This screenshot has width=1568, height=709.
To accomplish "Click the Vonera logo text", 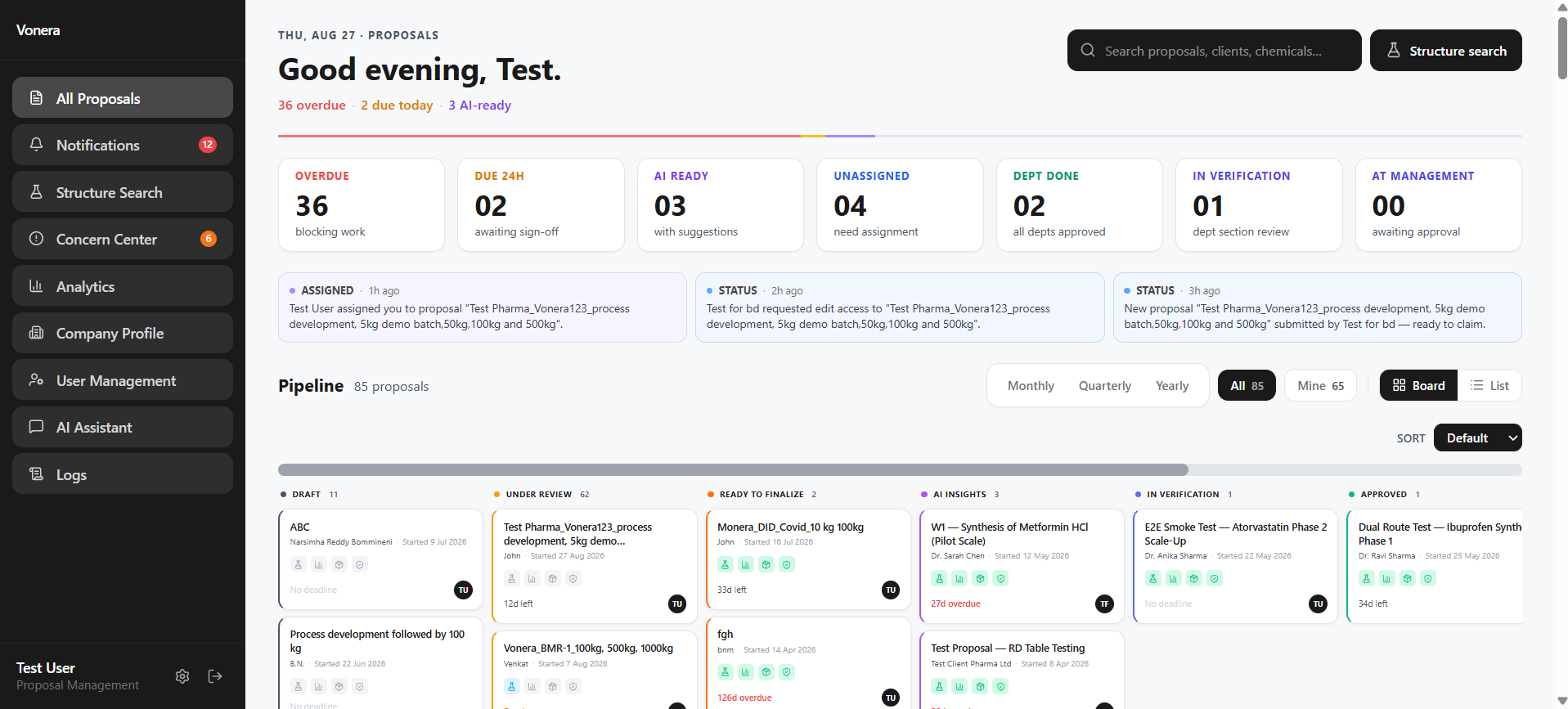I will [x=38, y=30].
